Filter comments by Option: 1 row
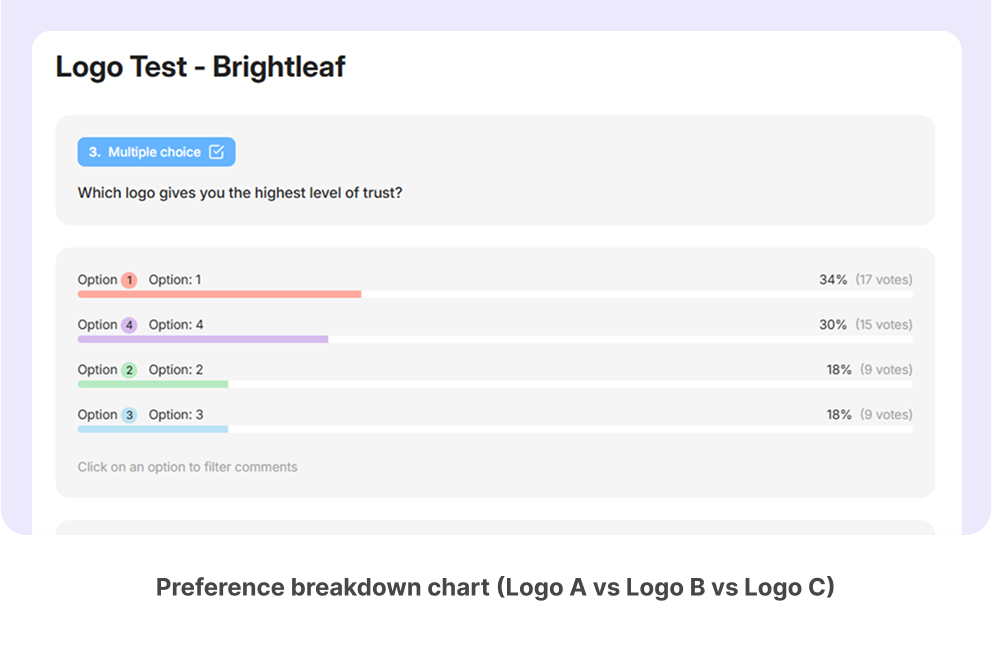Viewport: 992px width, 646px height. (495, 285)
